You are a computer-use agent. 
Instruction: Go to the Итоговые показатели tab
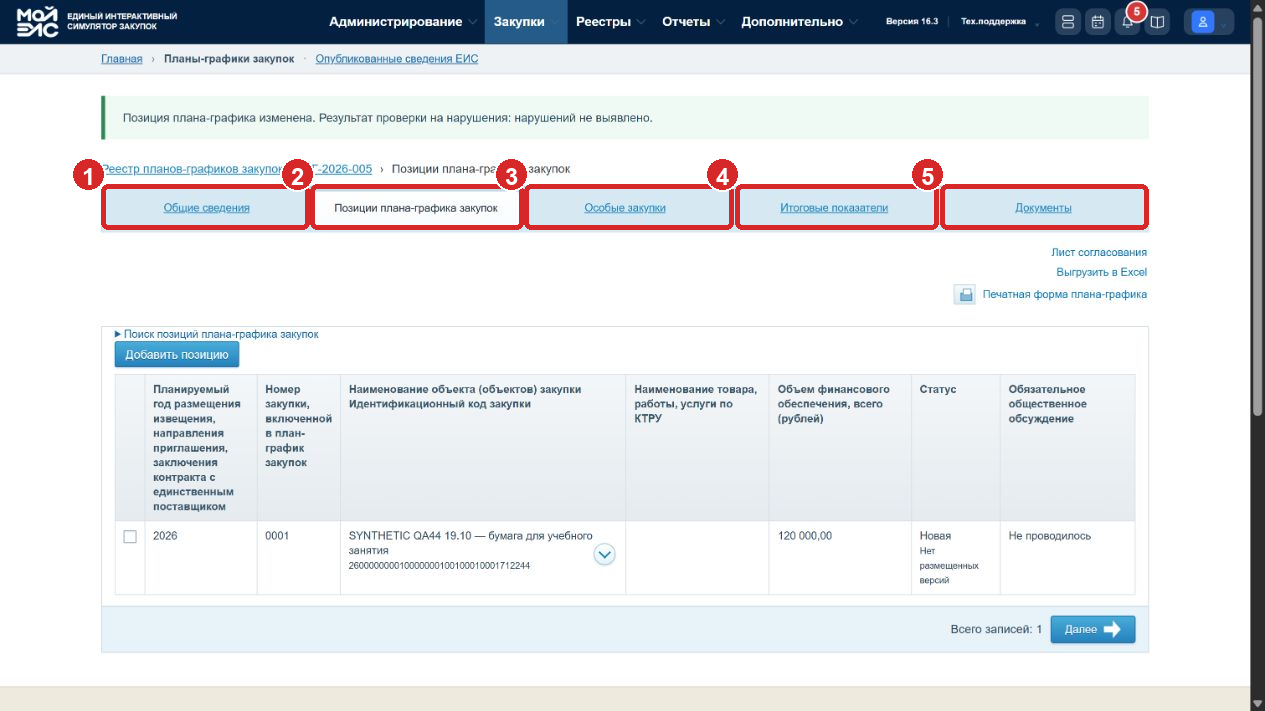coord(834,208)
